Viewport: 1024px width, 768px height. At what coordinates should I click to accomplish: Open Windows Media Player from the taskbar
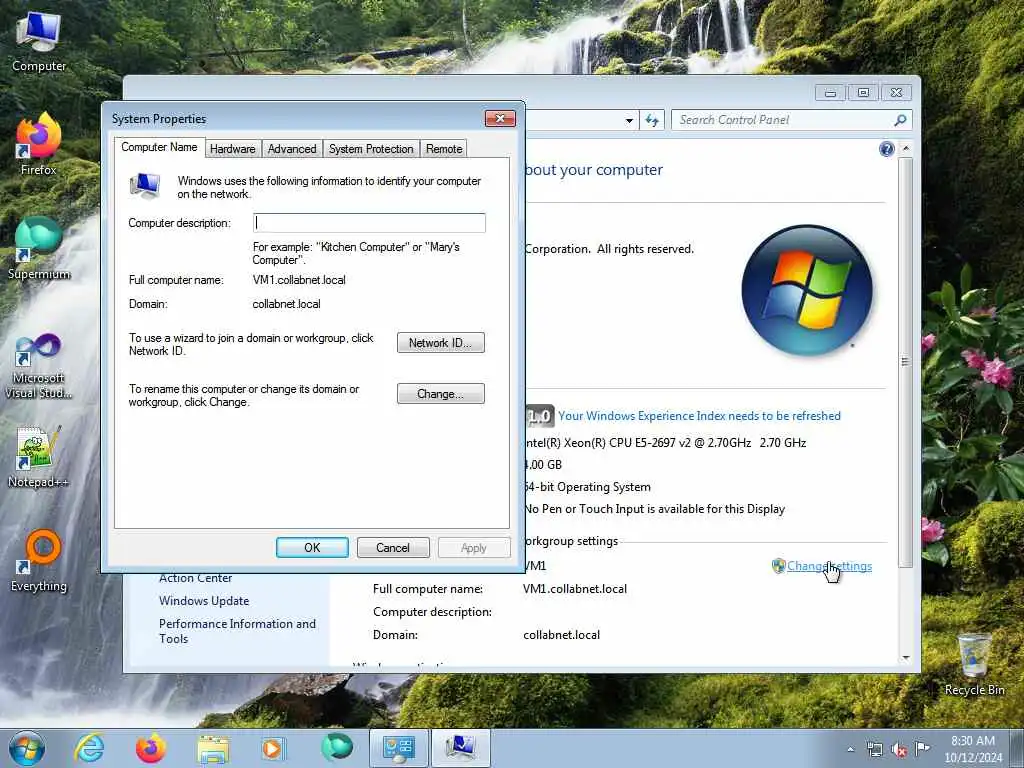click(272, 748)
